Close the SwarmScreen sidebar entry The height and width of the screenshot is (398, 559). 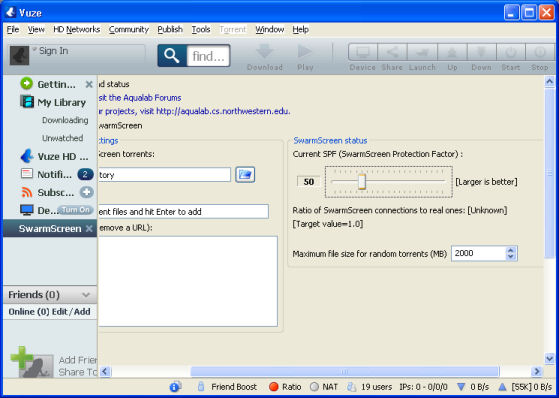point(89,229)
